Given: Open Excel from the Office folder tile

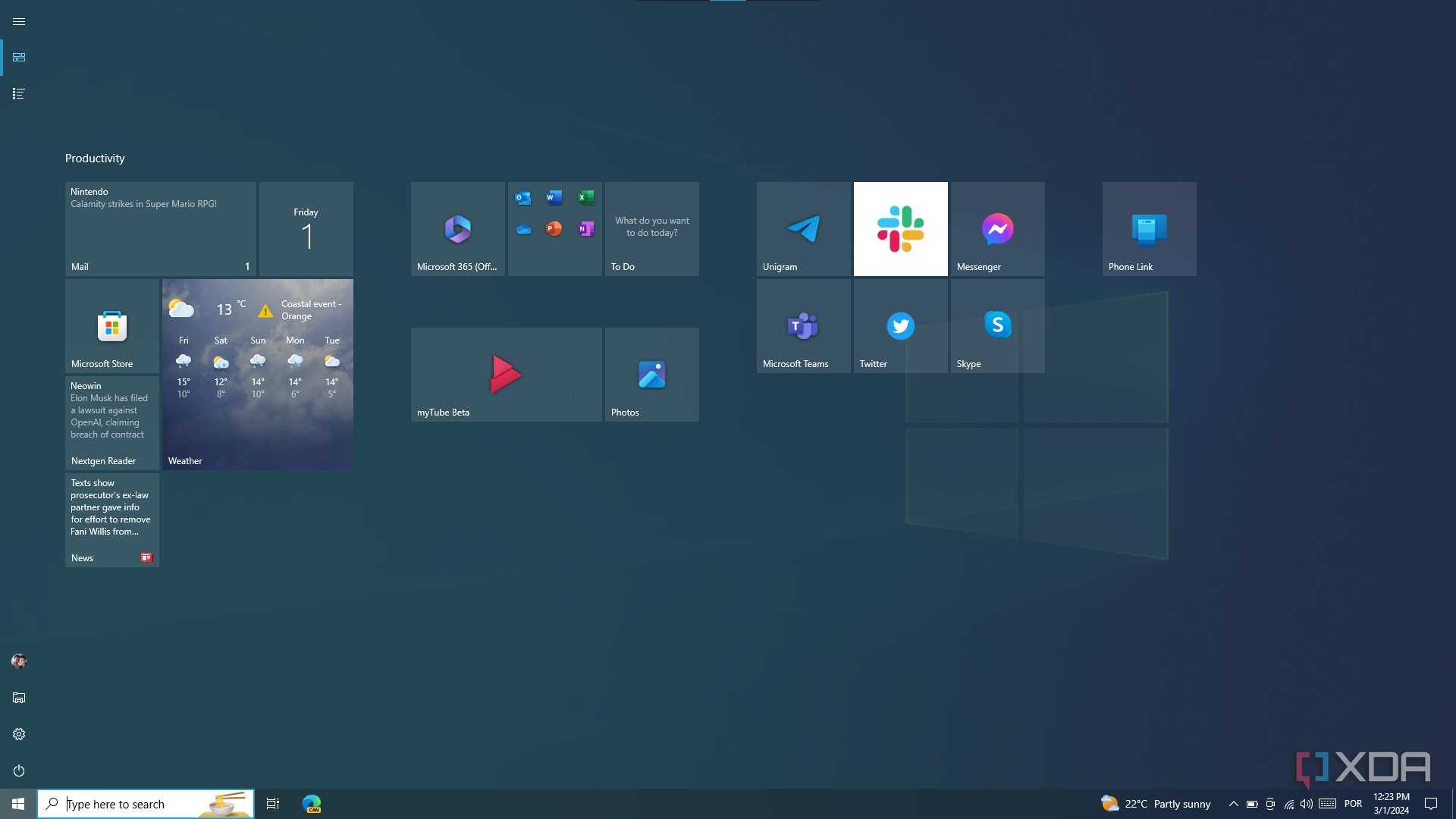Looking at the screenshot, I should pyautogui.click(x=585, y=198).
